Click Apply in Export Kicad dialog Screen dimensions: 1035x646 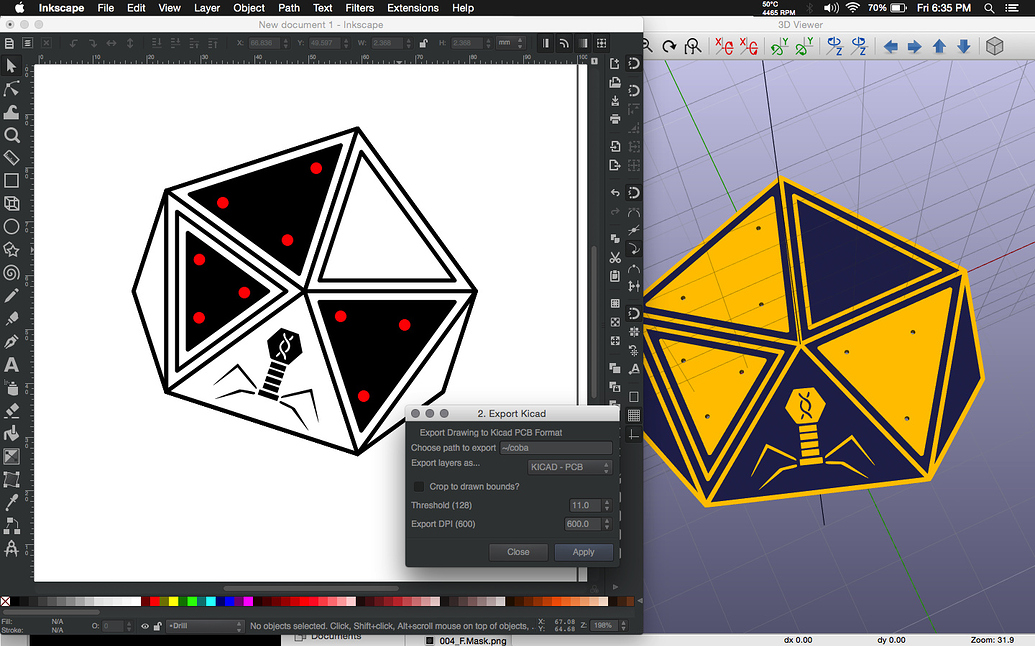point(584,552)
